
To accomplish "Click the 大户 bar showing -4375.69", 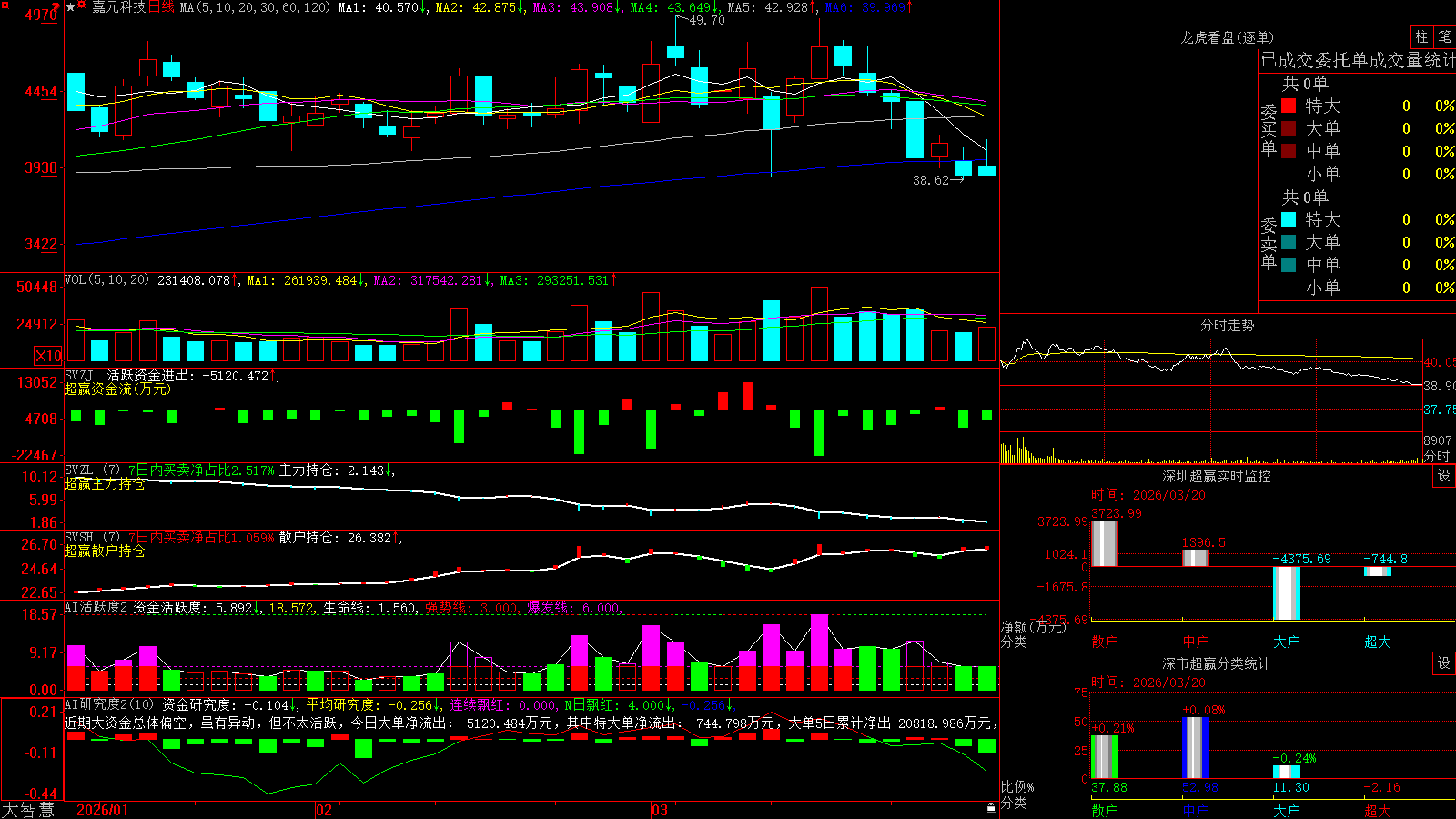I will [x=1286, y=593].
